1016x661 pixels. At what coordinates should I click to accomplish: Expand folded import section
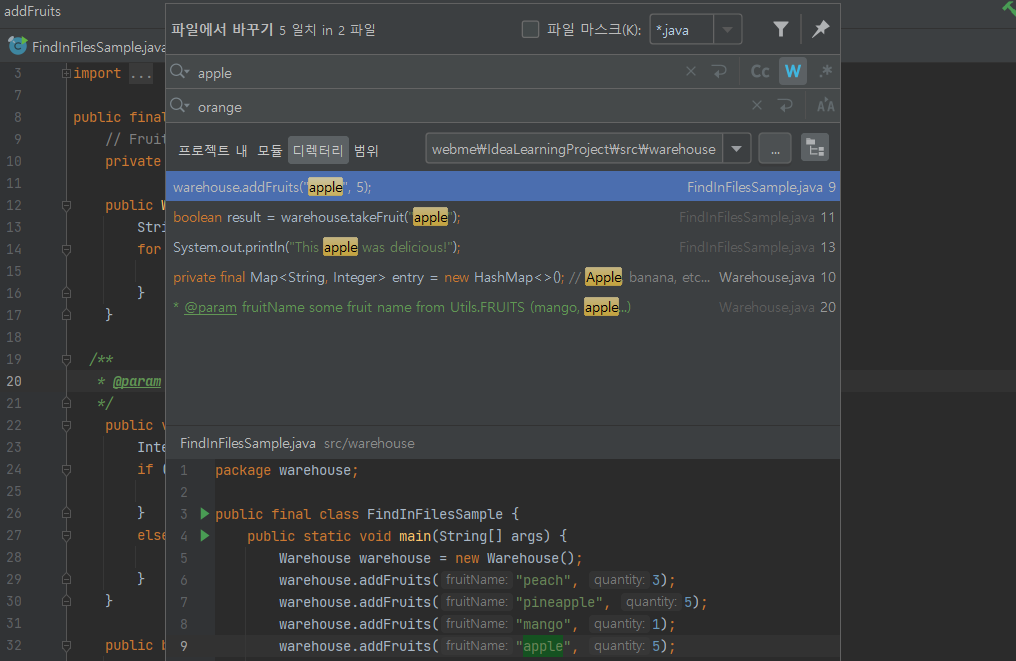[65, 73]
